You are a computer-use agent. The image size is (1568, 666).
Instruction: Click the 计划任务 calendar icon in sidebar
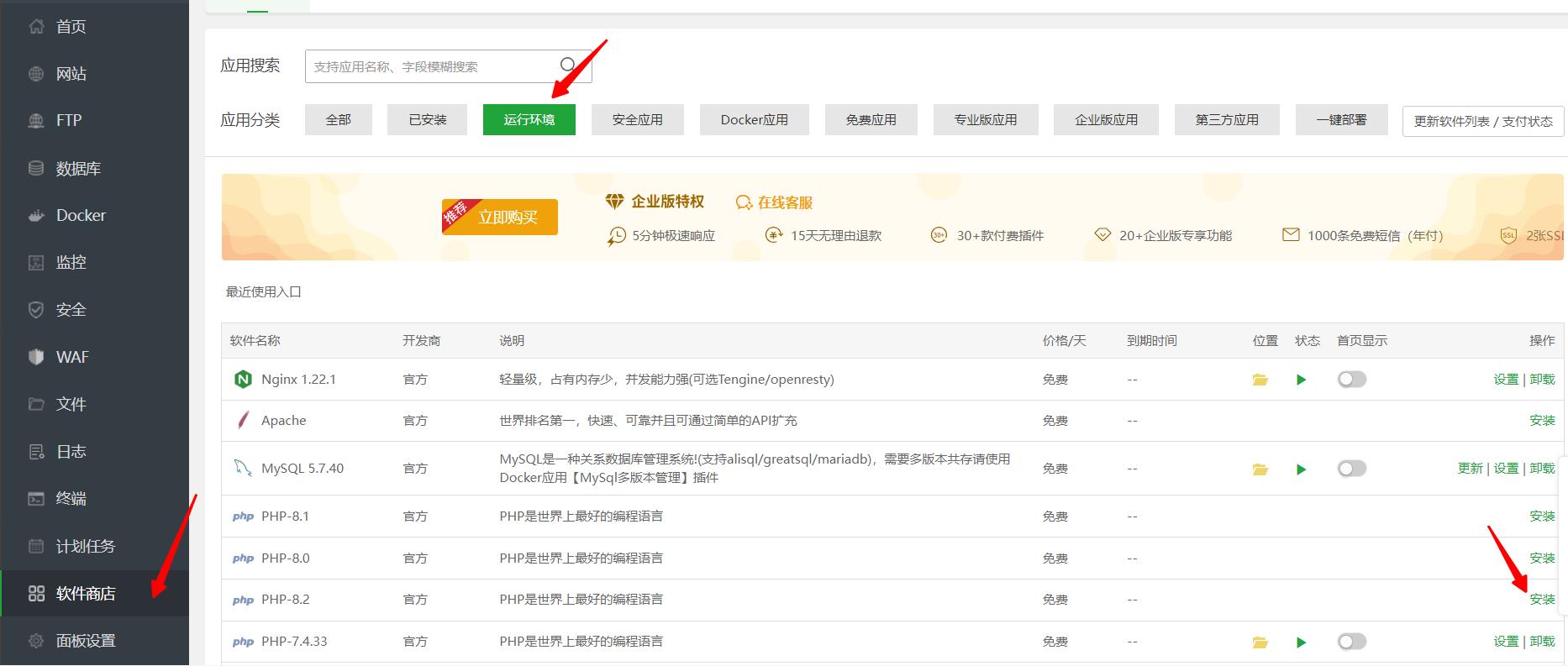[x=36, y=546]
